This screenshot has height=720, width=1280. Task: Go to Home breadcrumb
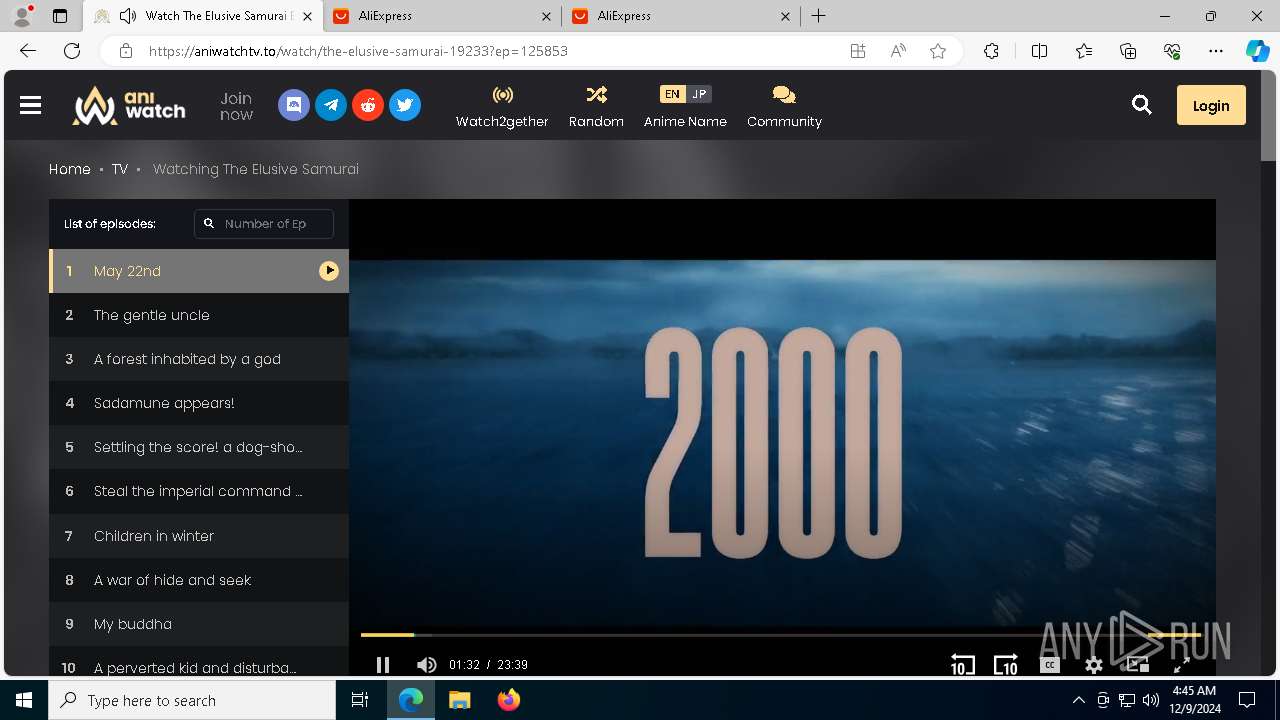tap(70, 169)
